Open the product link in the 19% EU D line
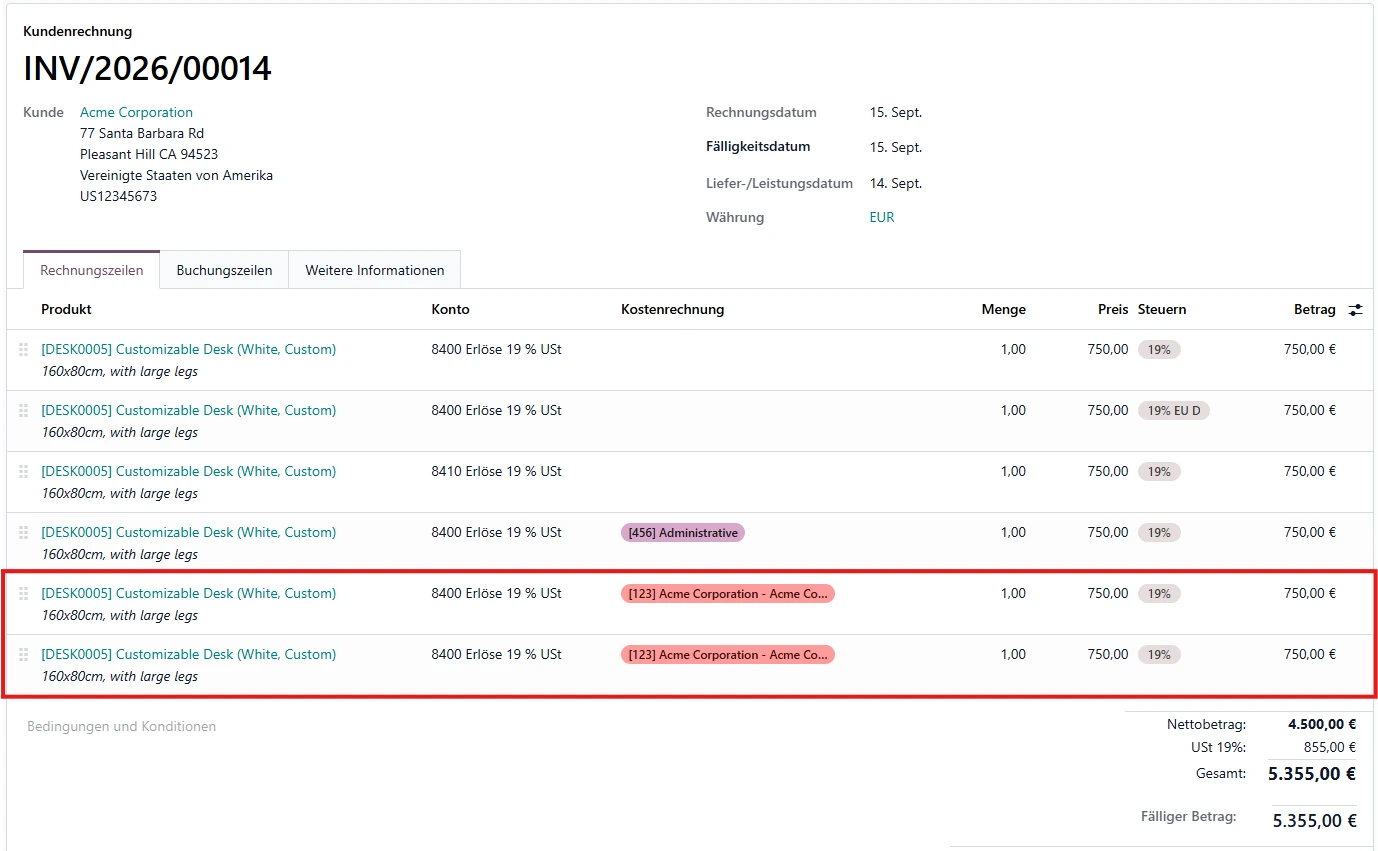The width and height of the screenshot is (1378, 851). pos(188,410)
